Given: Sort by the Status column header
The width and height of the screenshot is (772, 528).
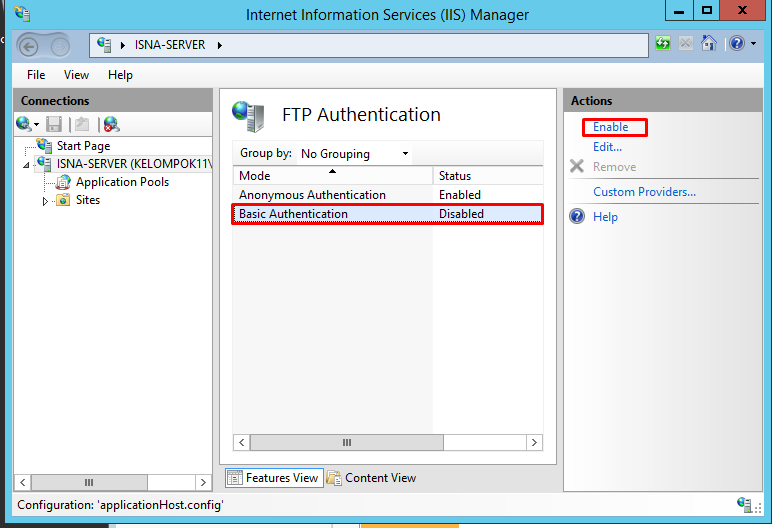Looking at the screenshot, I should pyautogui.click(x=488, y=175).
